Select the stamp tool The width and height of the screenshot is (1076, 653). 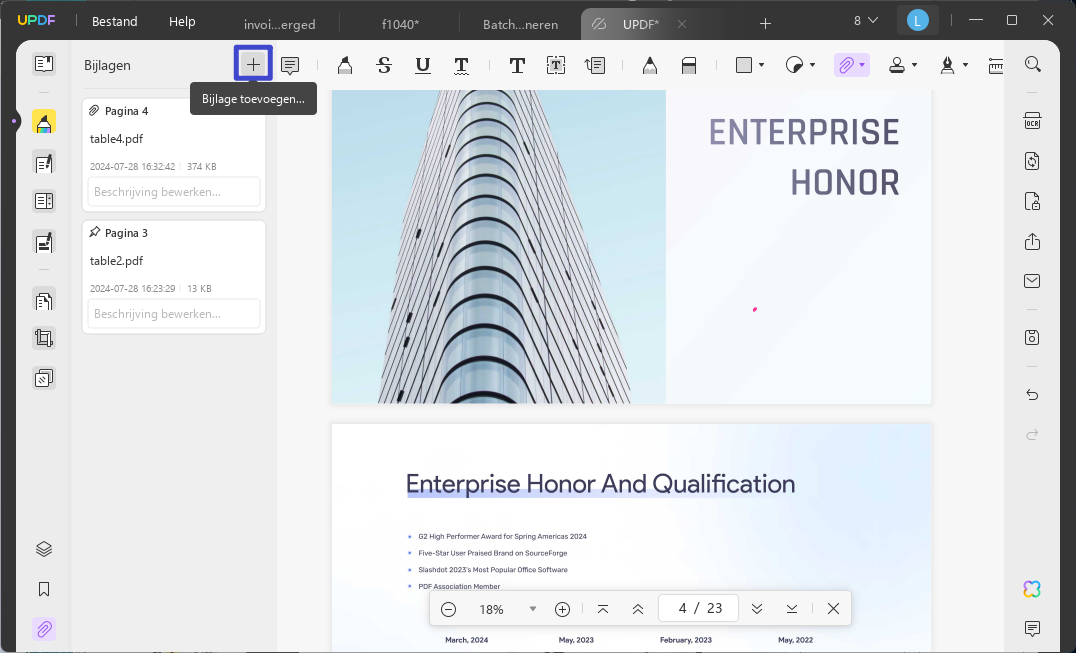coord(896,65)
